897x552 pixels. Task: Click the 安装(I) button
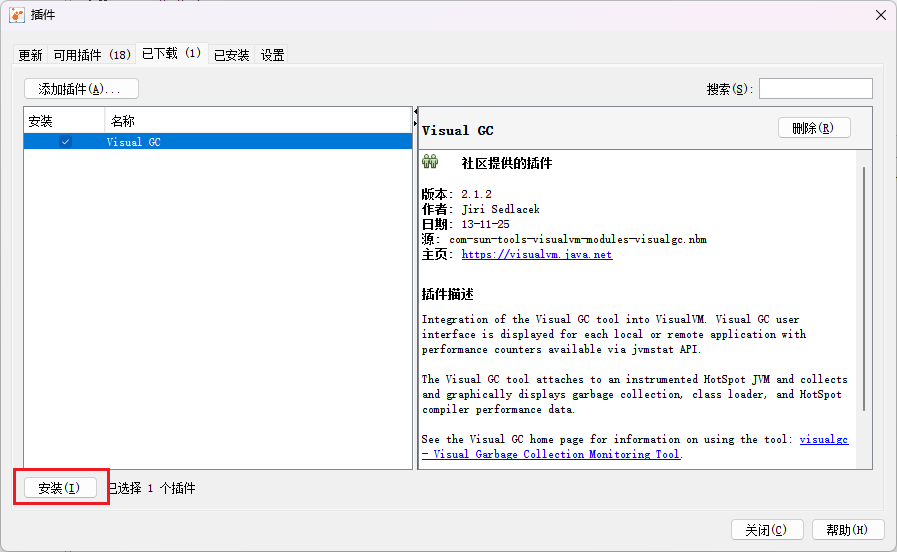tap(60, 488)
